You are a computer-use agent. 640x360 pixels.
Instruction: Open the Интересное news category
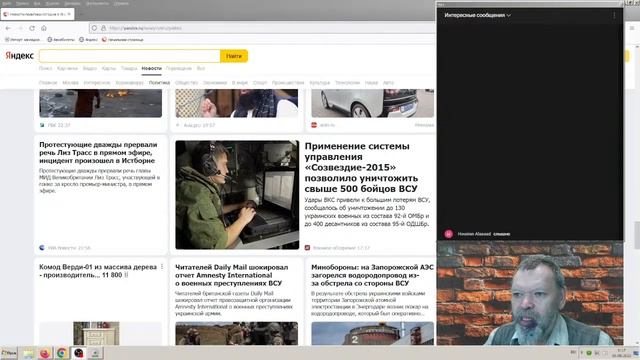click(x=97, y=83)
